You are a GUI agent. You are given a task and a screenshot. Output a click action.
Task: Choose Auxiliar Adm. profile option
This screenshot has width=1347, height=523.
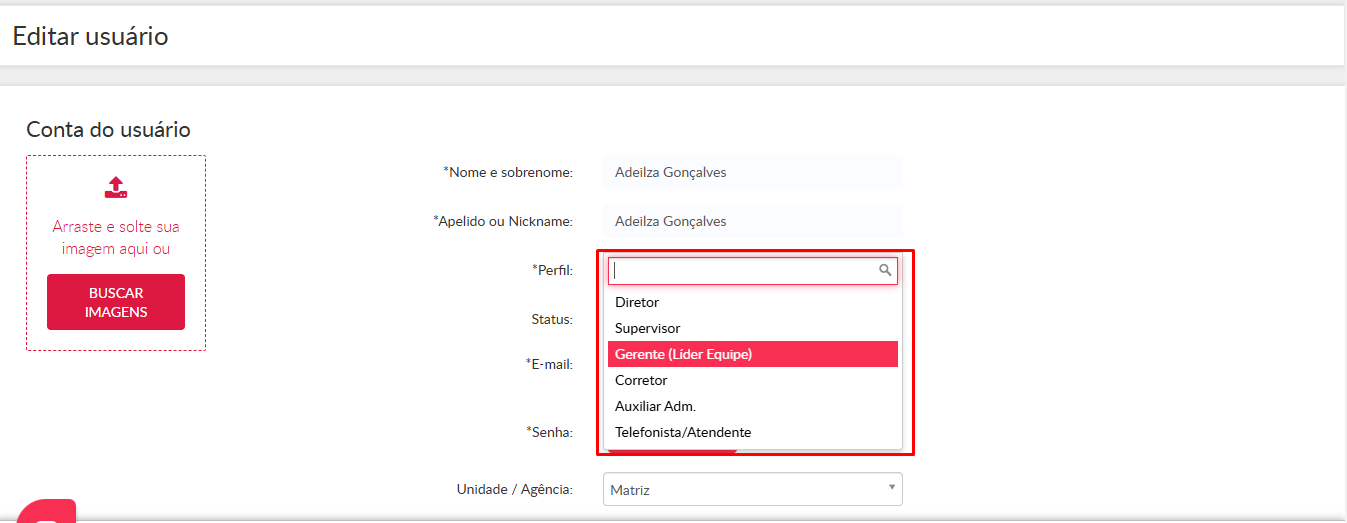(753, 406)
